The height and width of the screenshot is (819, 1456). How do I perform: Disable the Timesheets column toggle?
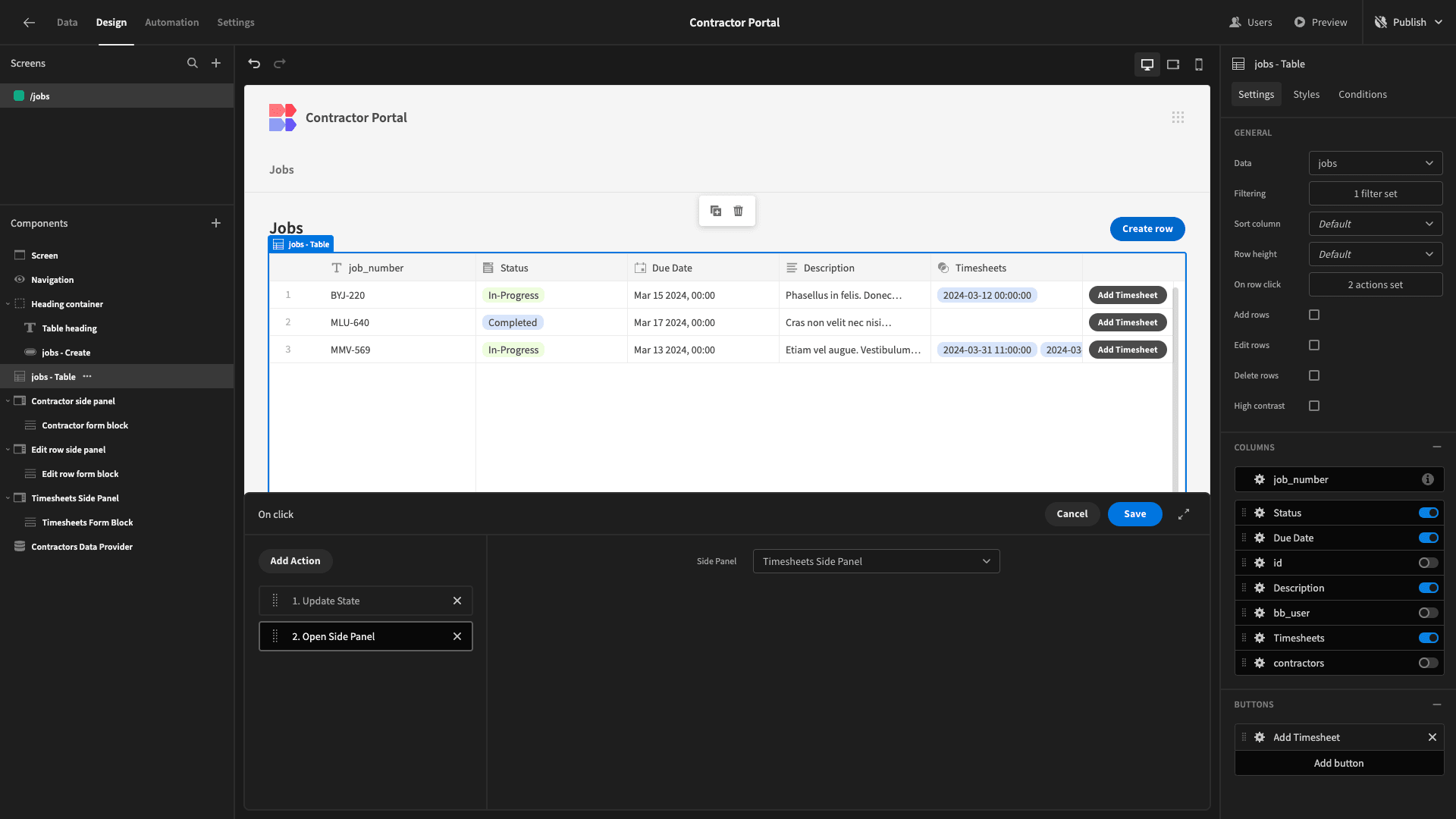pos(1429,639)
